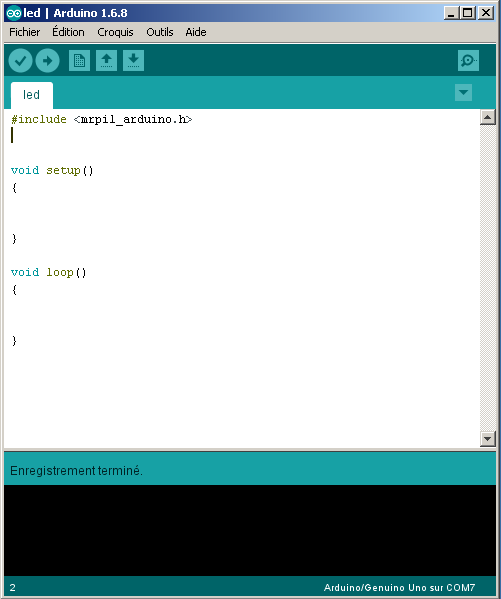Save the sketch with the down-arrow icon
Screen dimensions: 501x599
tap(133, 60)
